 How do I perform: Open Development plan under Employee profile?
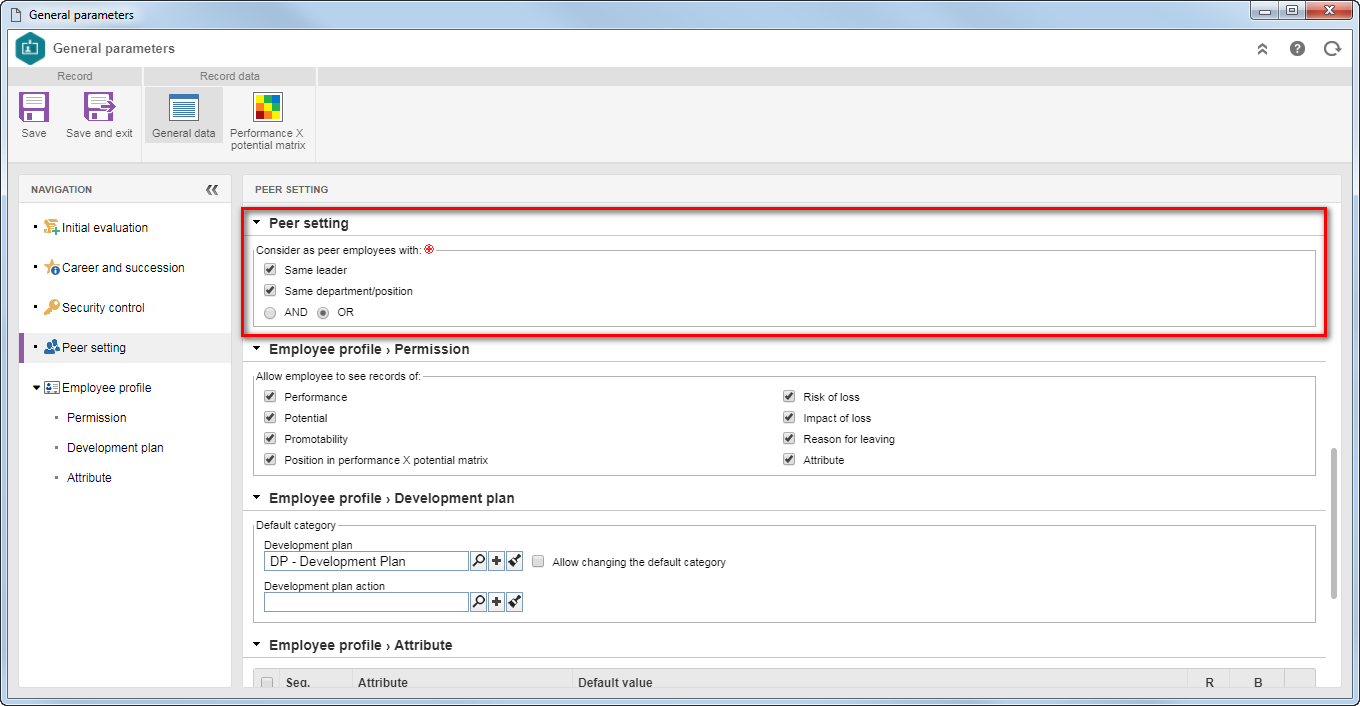[x=115, y=448]
